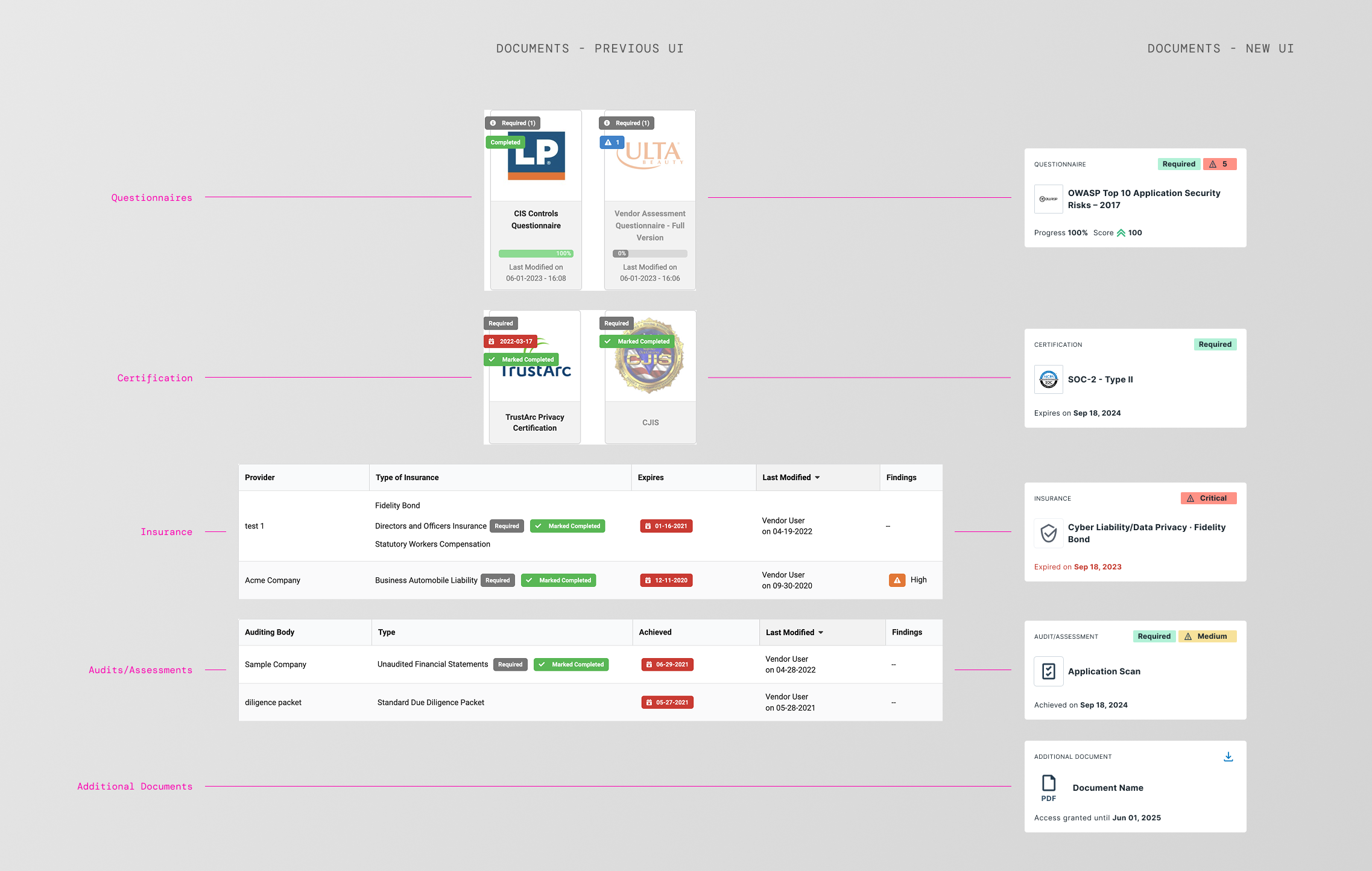1372x871 pixels.
Task: Click the CJIS seal thumbnail
Action: [649, 356]
